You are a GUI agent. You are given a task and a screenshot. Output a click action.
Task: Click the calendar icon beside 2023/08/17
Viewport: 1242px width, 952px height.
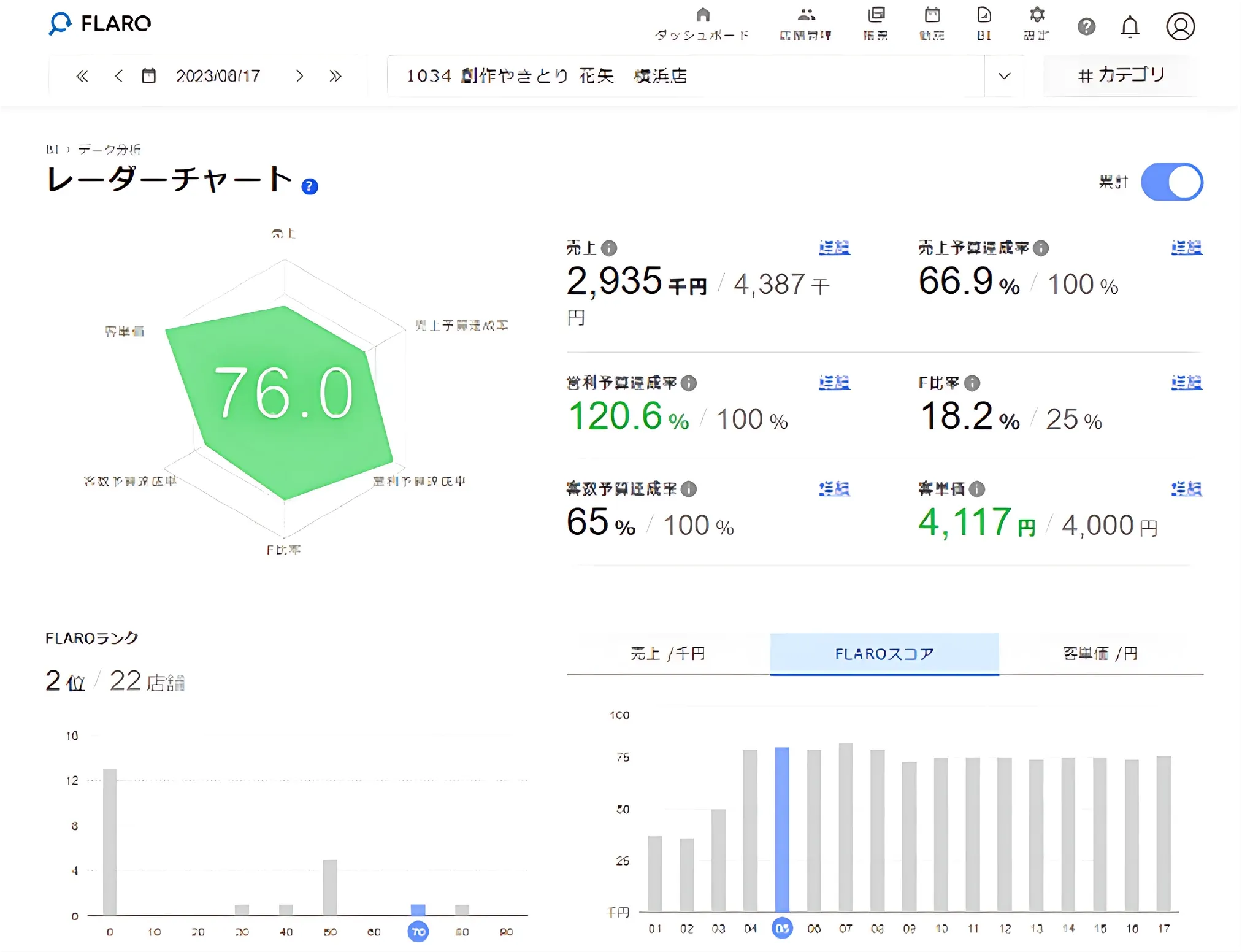coord(148,76)
